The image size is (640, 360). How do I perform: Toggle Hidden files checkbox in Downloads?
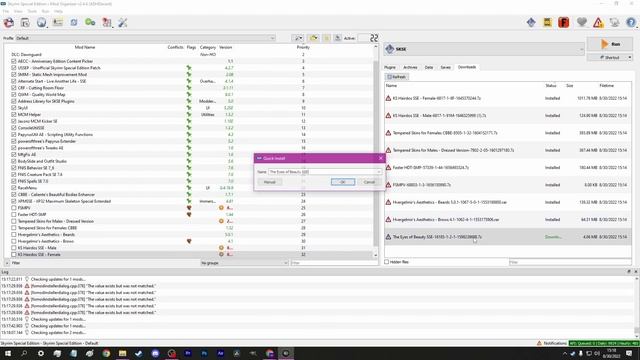click(387, 262)
